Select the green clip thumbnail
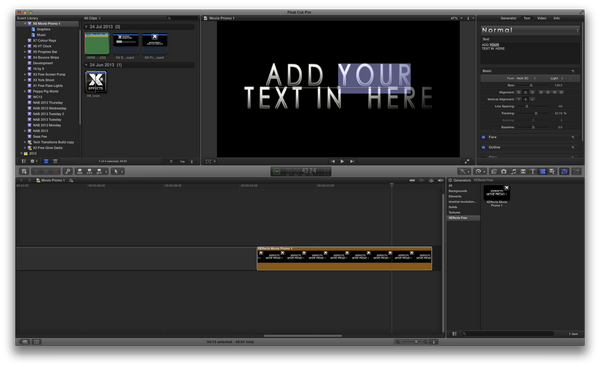Image resolution: width=600 pixels, height=367 pixels. pos(97,44)
